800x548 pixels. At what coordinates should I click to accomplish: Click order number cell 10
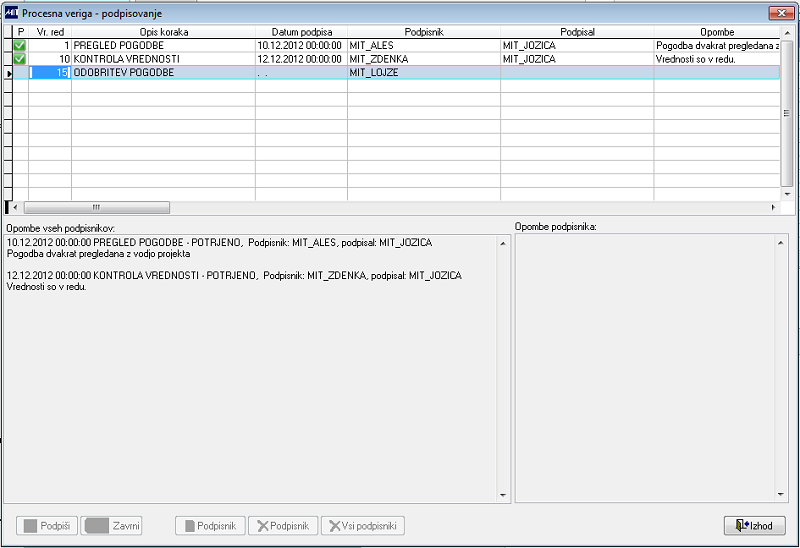(50, 59)
